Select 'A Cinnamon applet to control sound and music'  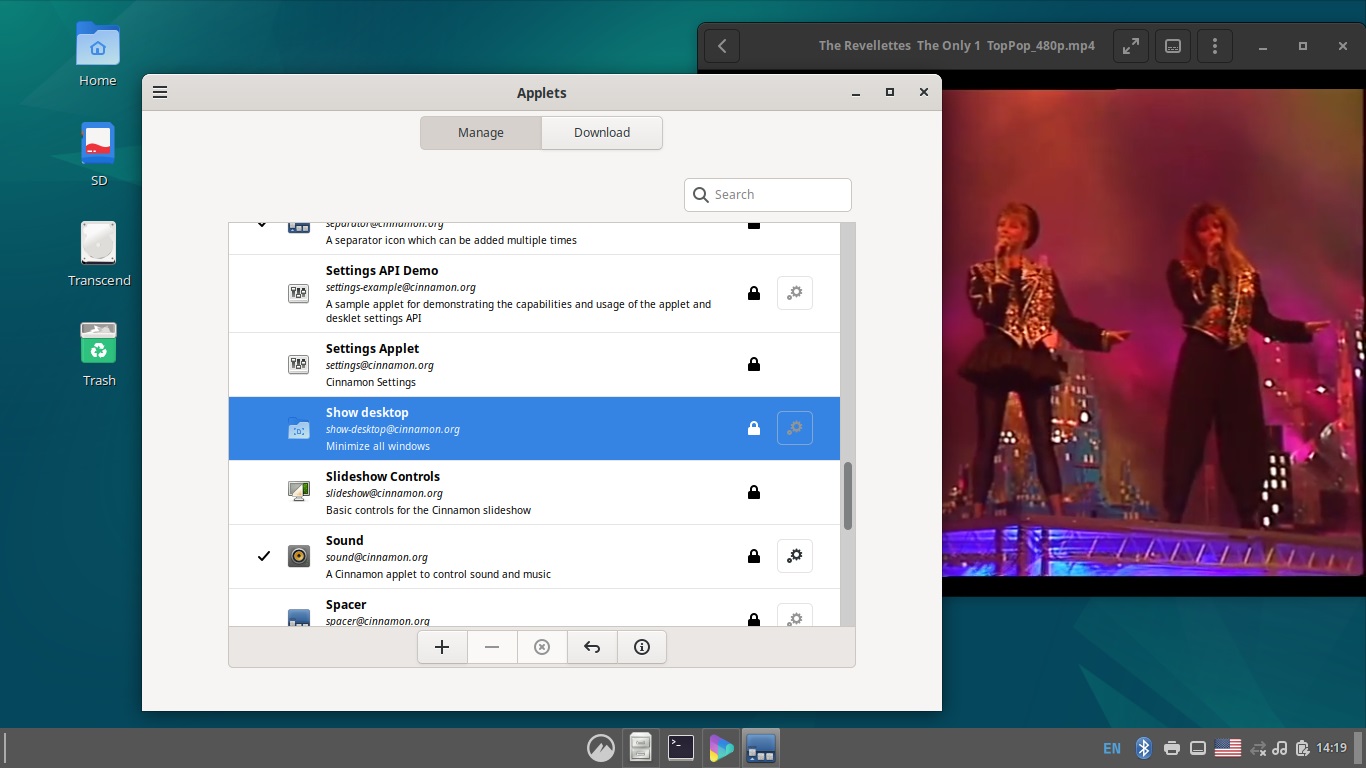pyautogui.click(x=438, y=574)
